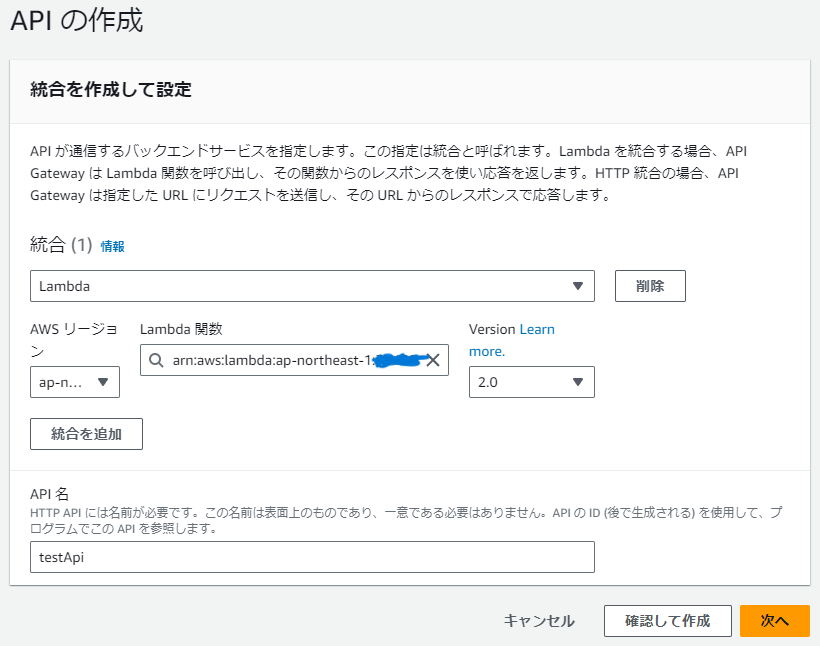Click the chevron on the AWS リージョン selector
Image resolution: width=820 pixels, height=646 pixels.
point(103,381)
